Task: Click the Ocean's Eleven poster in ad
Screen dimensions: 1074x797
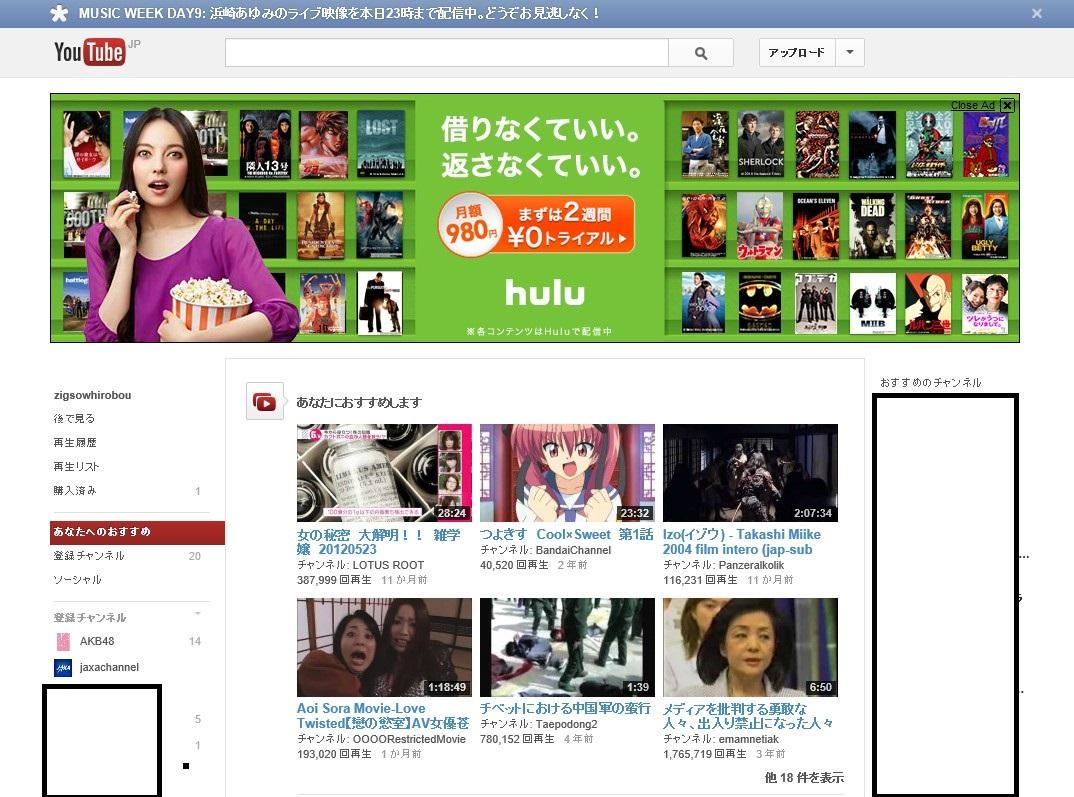Action: (x=816, y=226)
